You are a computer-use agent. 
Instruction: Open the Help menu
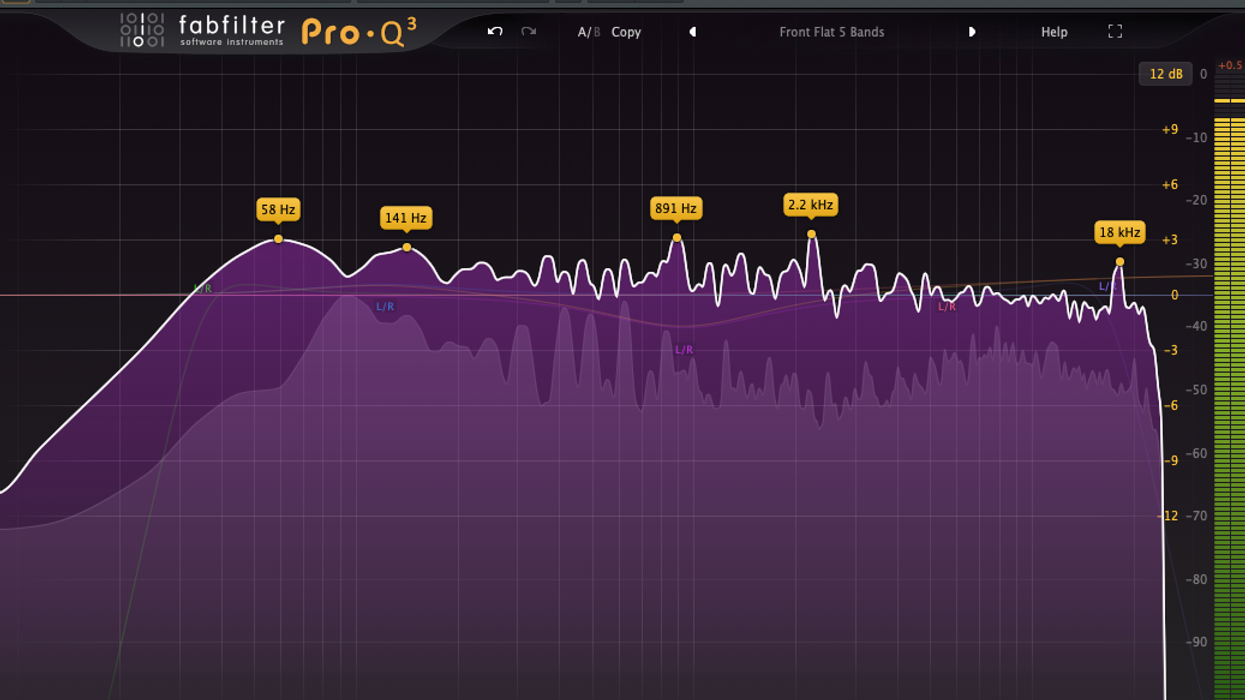tap(1054, 32)
